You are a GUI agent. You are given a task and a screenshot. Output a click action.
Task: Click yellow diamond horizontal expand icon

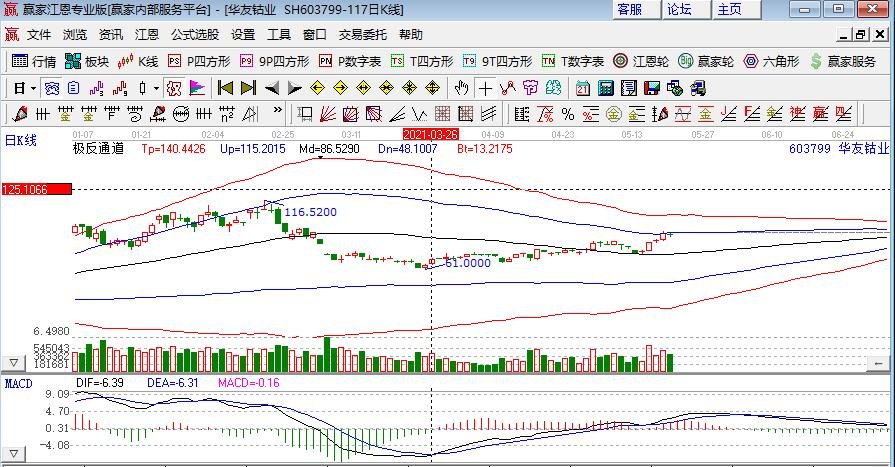click(364, 88)
